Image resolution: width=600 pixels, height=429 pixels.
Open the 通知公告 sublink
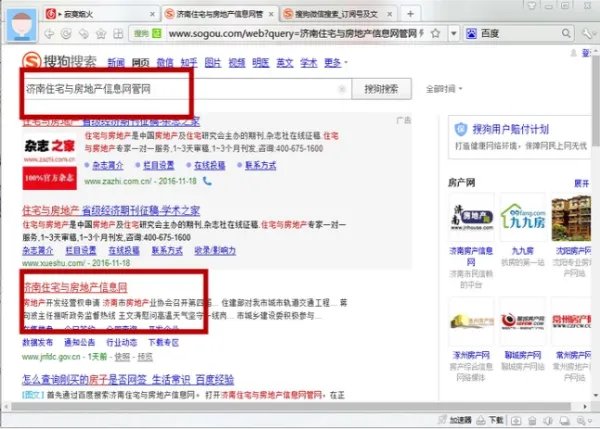click(x=80, y=342)
